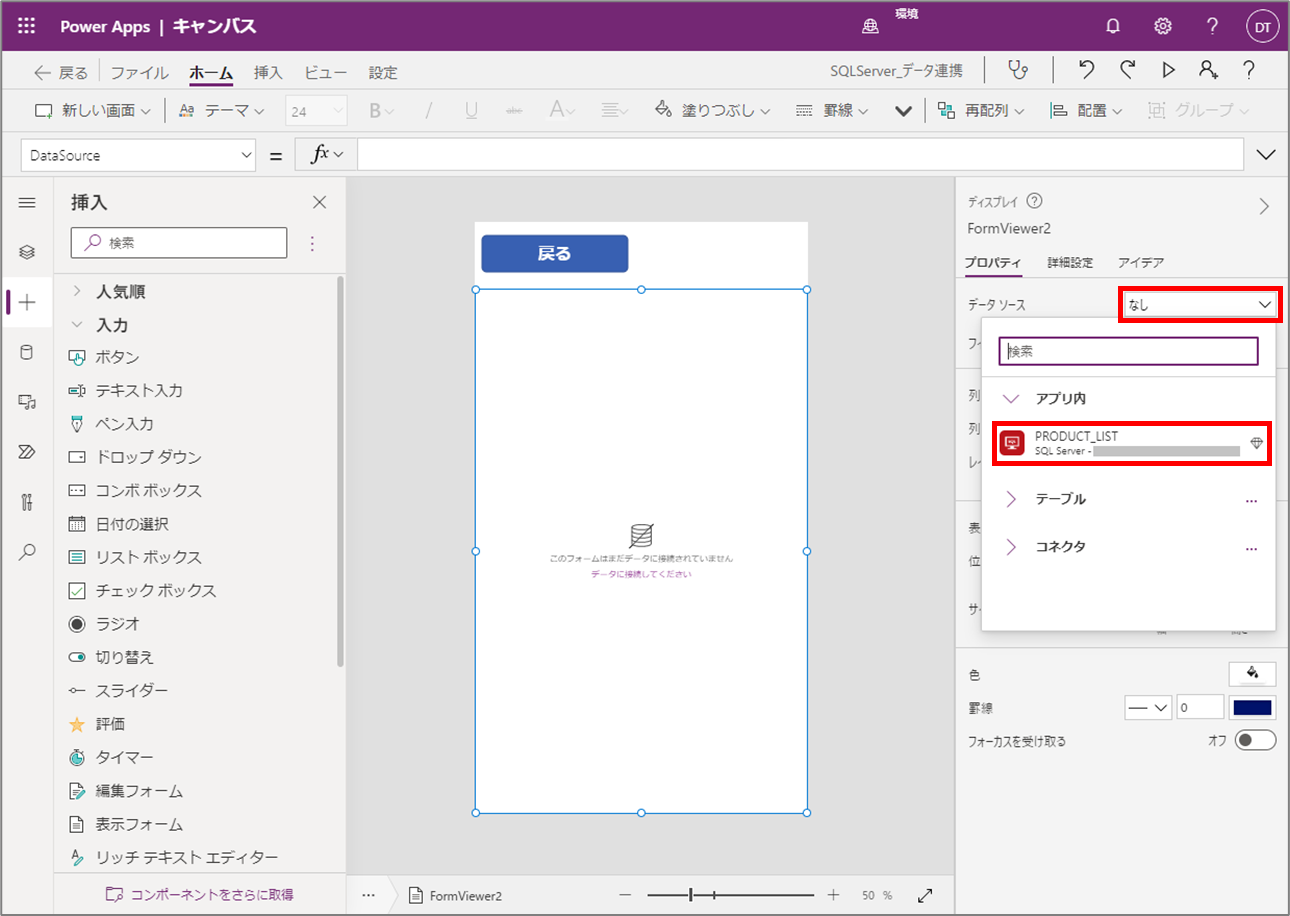1290x916 pixels.
Task: Click the 戻る button on the canvas
Action: [x=555, y=254]
